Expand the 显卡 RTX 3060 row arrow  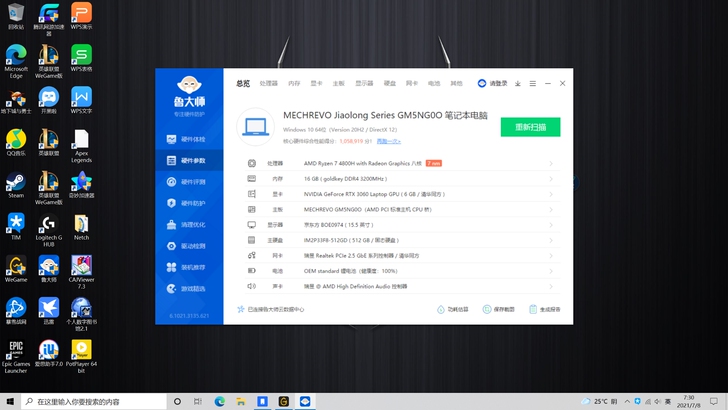coord(551,194)
